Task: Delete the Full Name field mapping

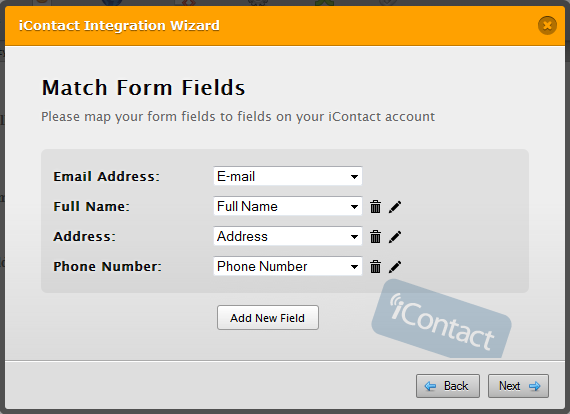Action: pos(376,207)
